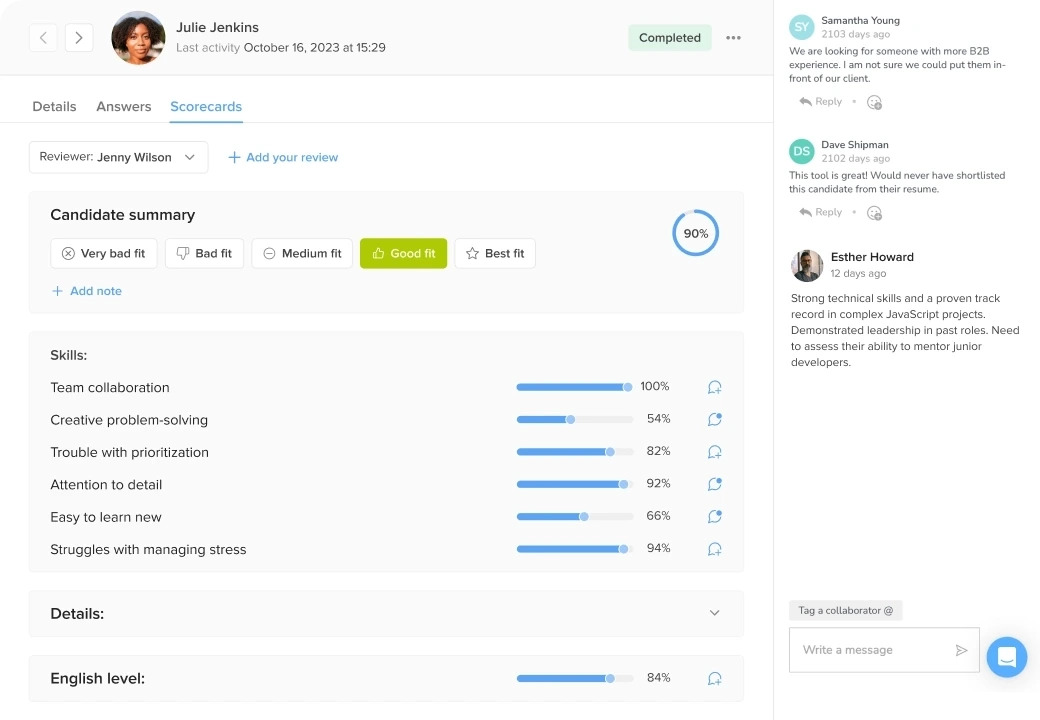Select the Bad fit rating
Viewport: 1040px width, 720px height.
204,253
